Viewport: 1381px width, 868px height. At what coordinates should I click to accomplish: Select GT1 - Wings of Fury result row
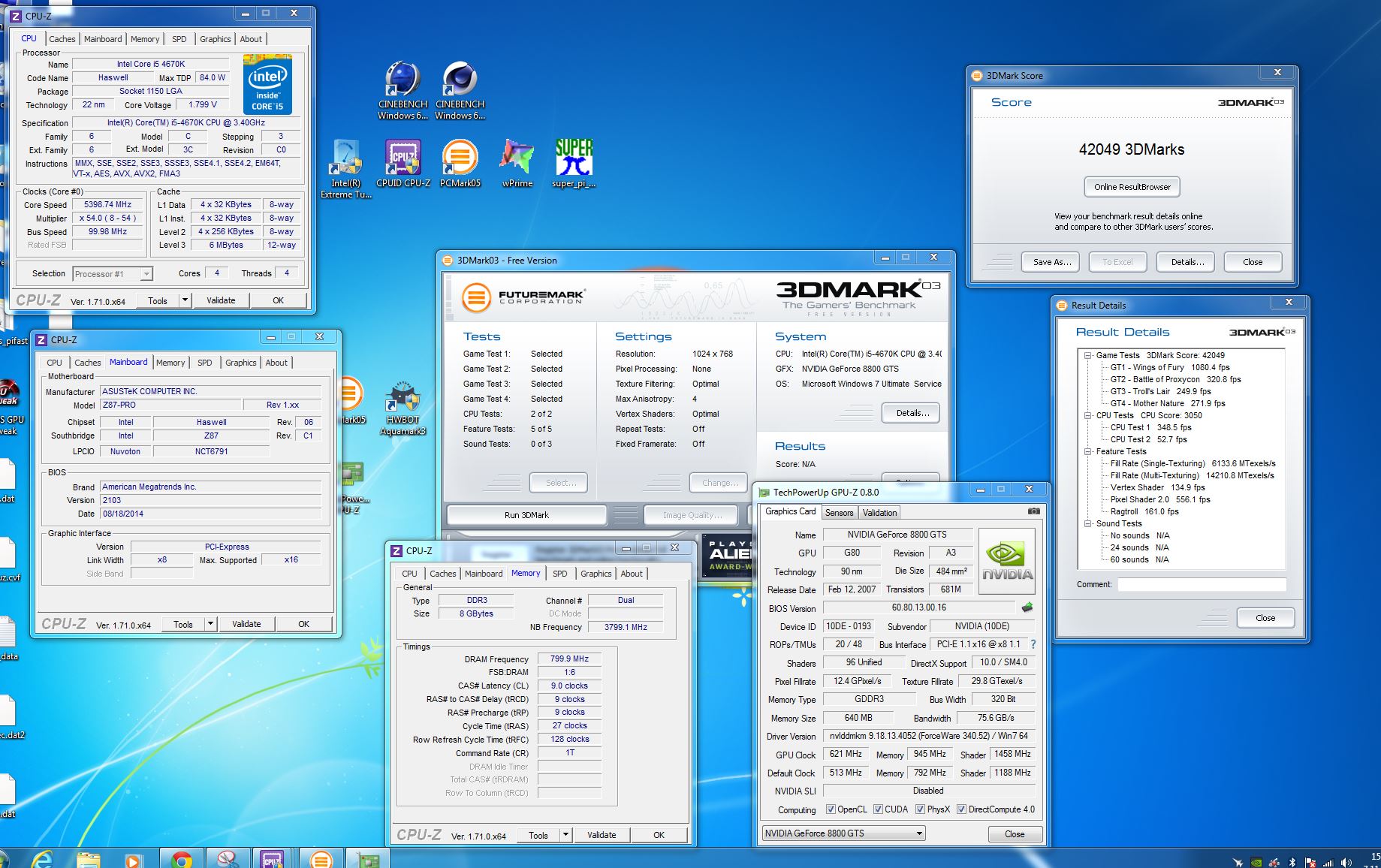point(1170,367)
